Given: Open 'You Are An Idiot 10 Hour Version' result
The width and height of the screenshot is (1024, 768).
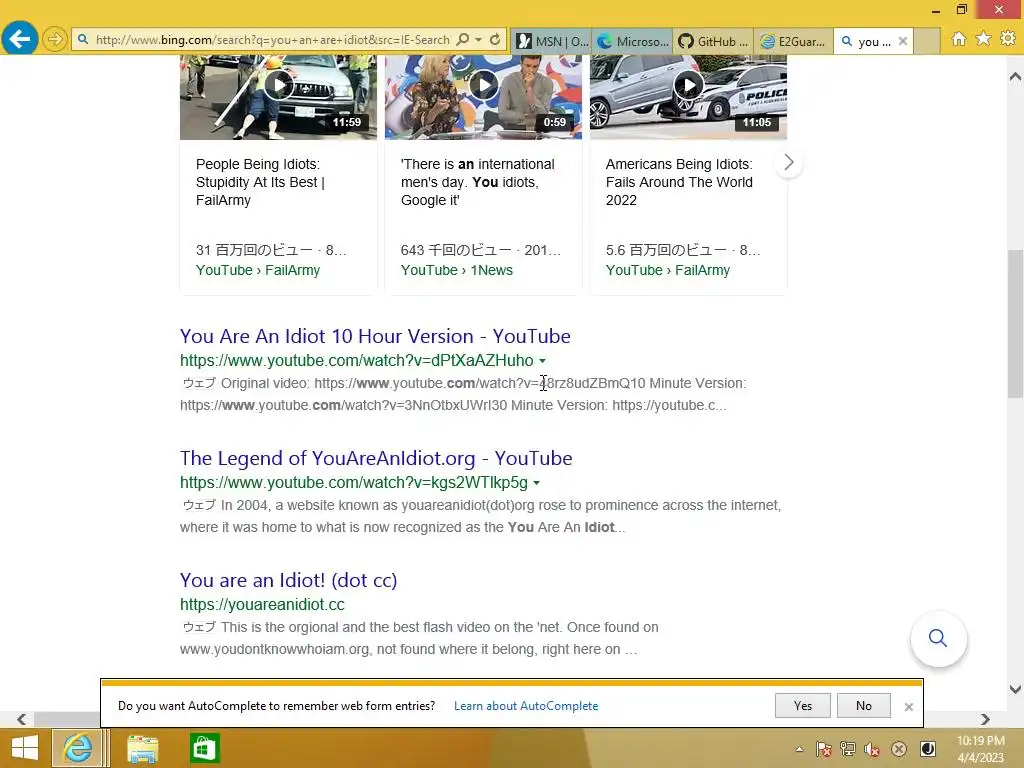Looking at the screenshot, I should click(x=375, y=336).
